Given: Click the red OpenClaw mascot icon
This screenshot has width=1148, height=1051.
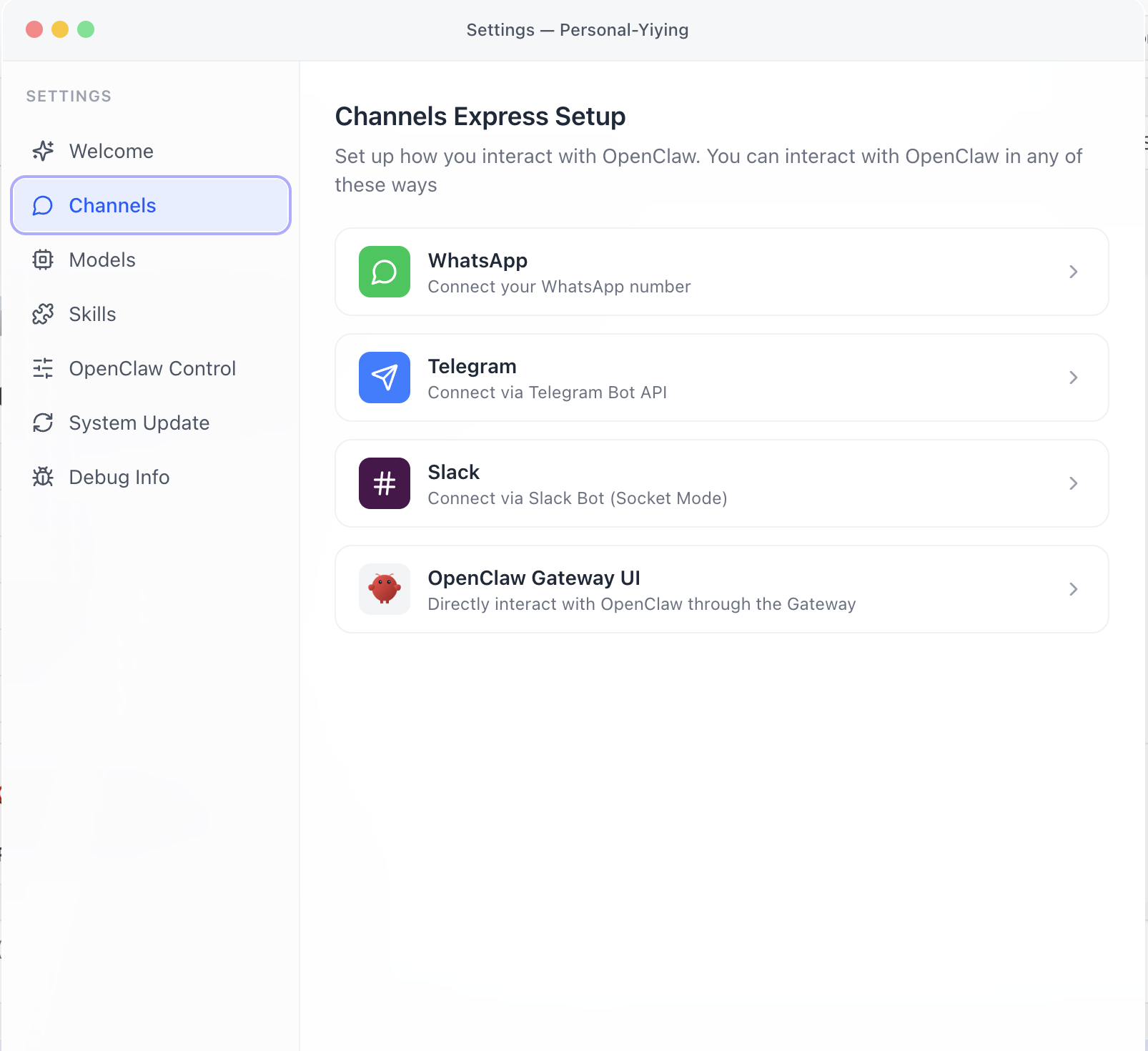Looking at the screenshot, I should click(385, 589).
